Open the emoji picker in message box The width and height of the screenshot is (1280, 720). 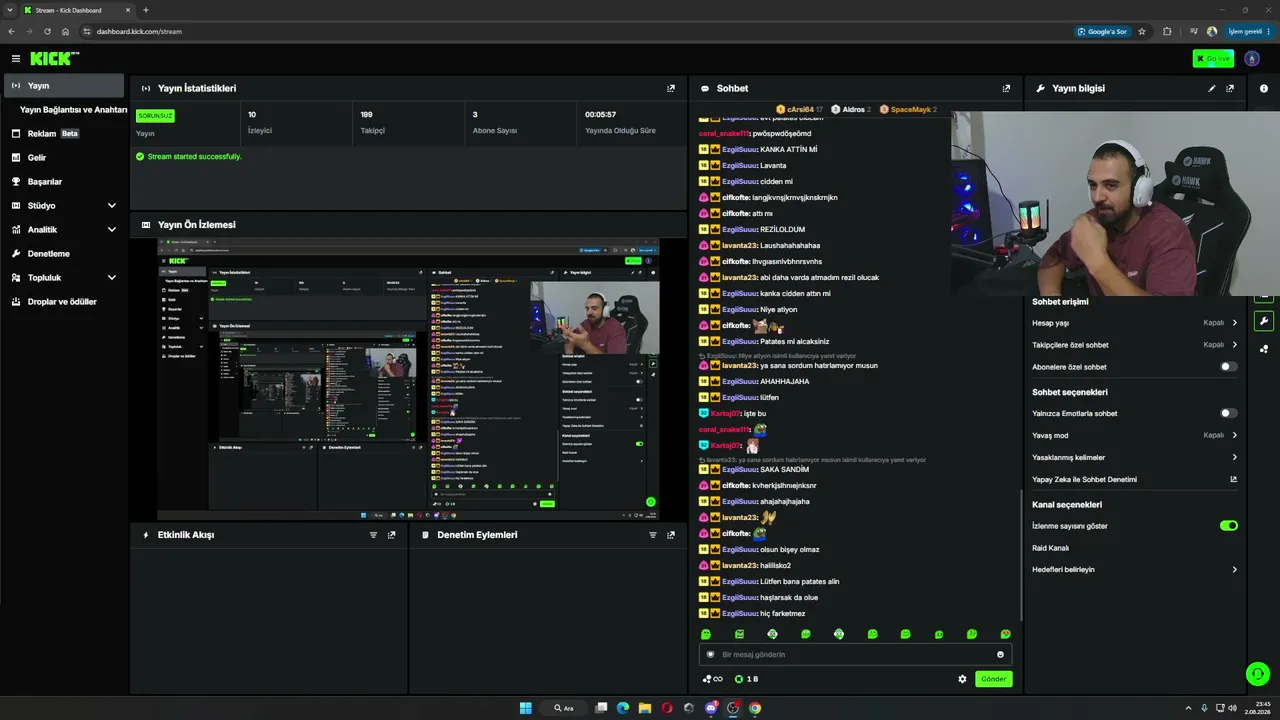1000,654
